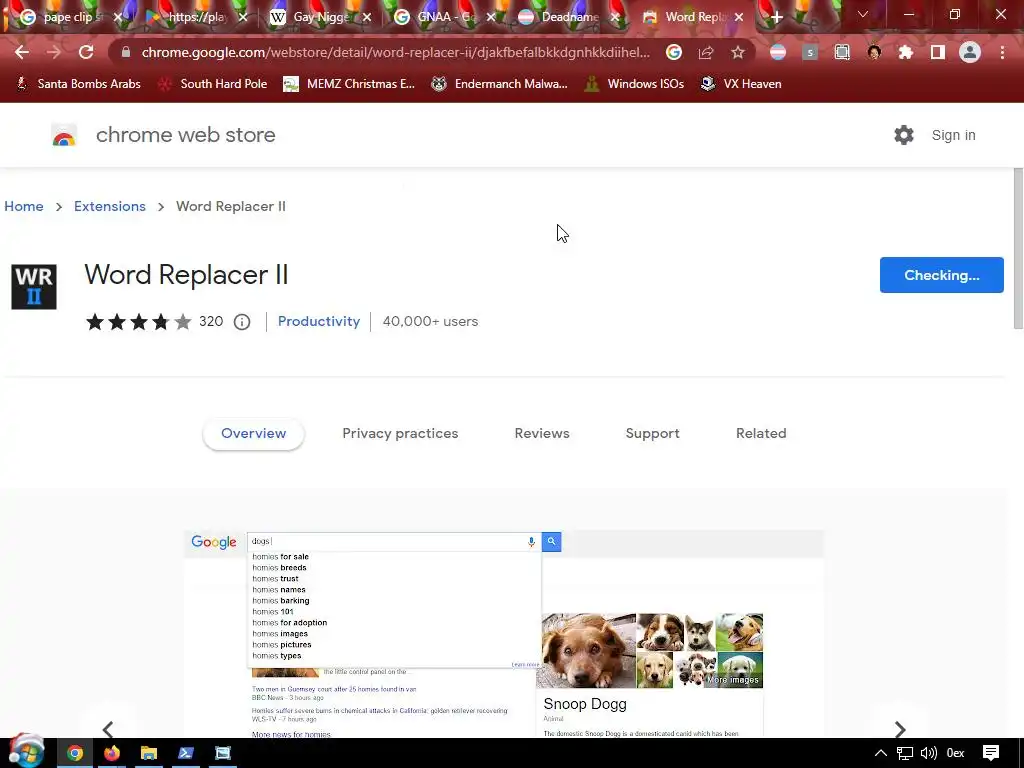Open the screenshot capture extension icon
The image size is (1024, 768).
(842, 52)
